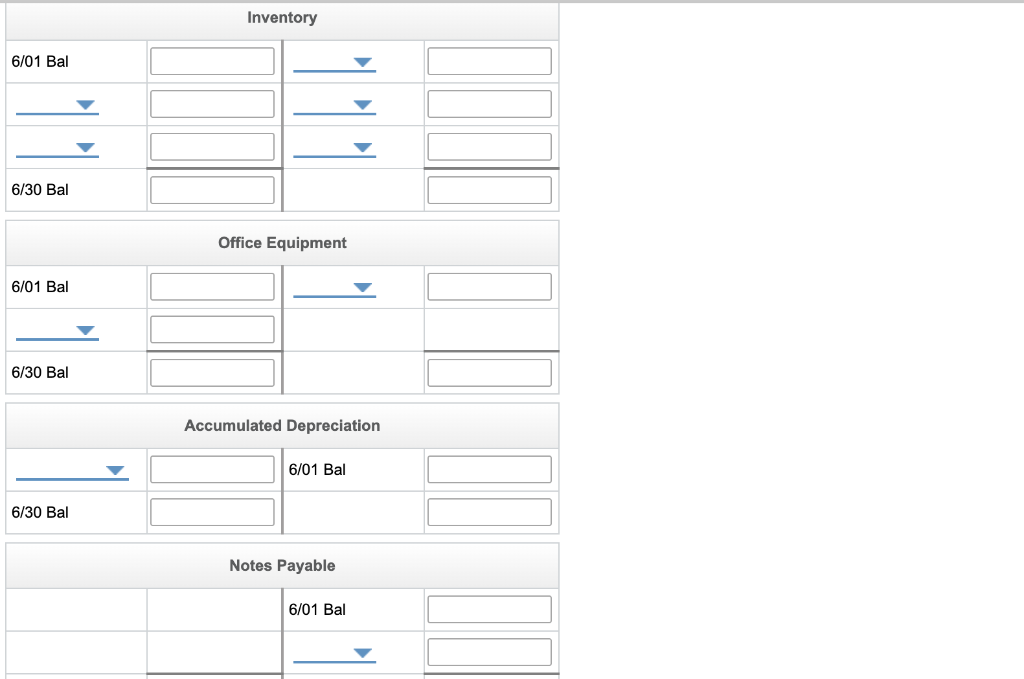The image size is (1024, 679).
Task: Click the Office Equipment 6/30 Bal debit field
Action: tap(212, 372)
